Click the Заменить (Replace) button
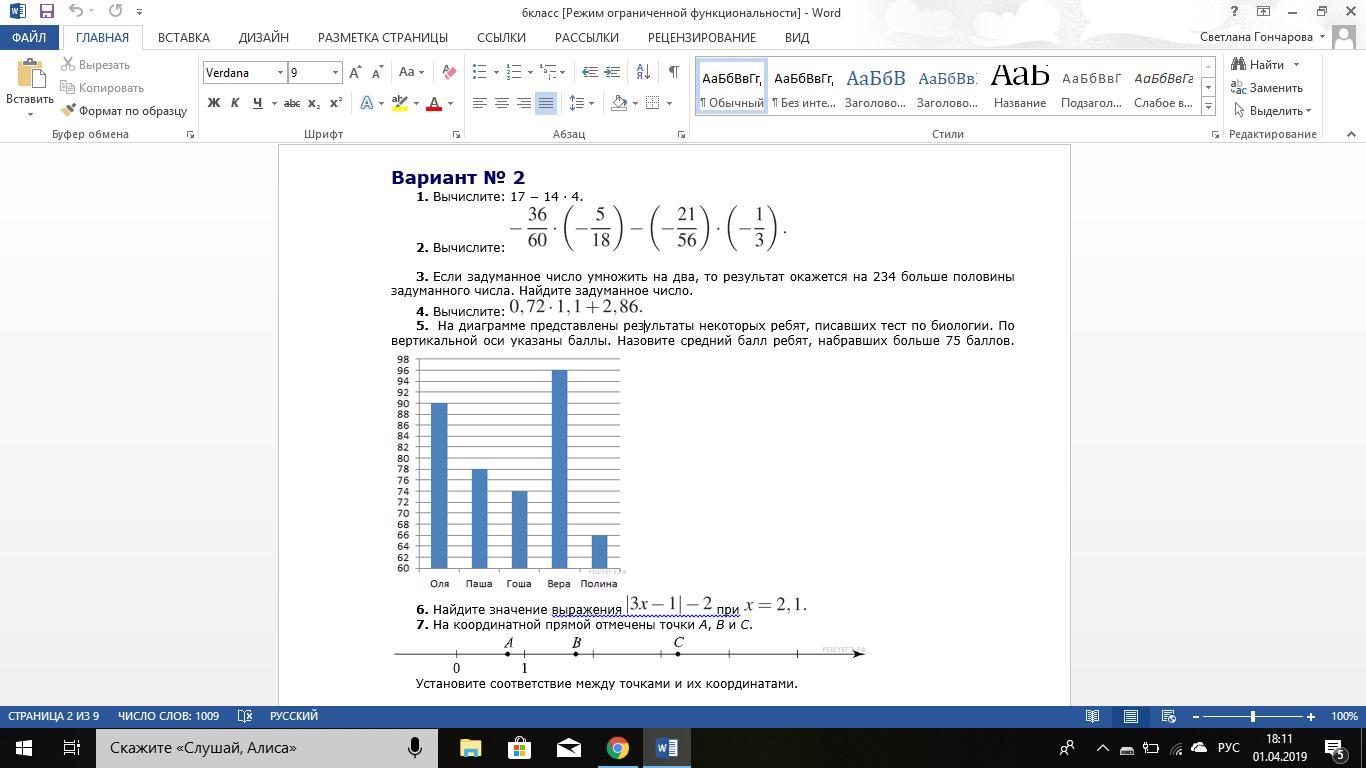Image resolution: width=1366 pixels, height=768 pixels. point(1268,88)
